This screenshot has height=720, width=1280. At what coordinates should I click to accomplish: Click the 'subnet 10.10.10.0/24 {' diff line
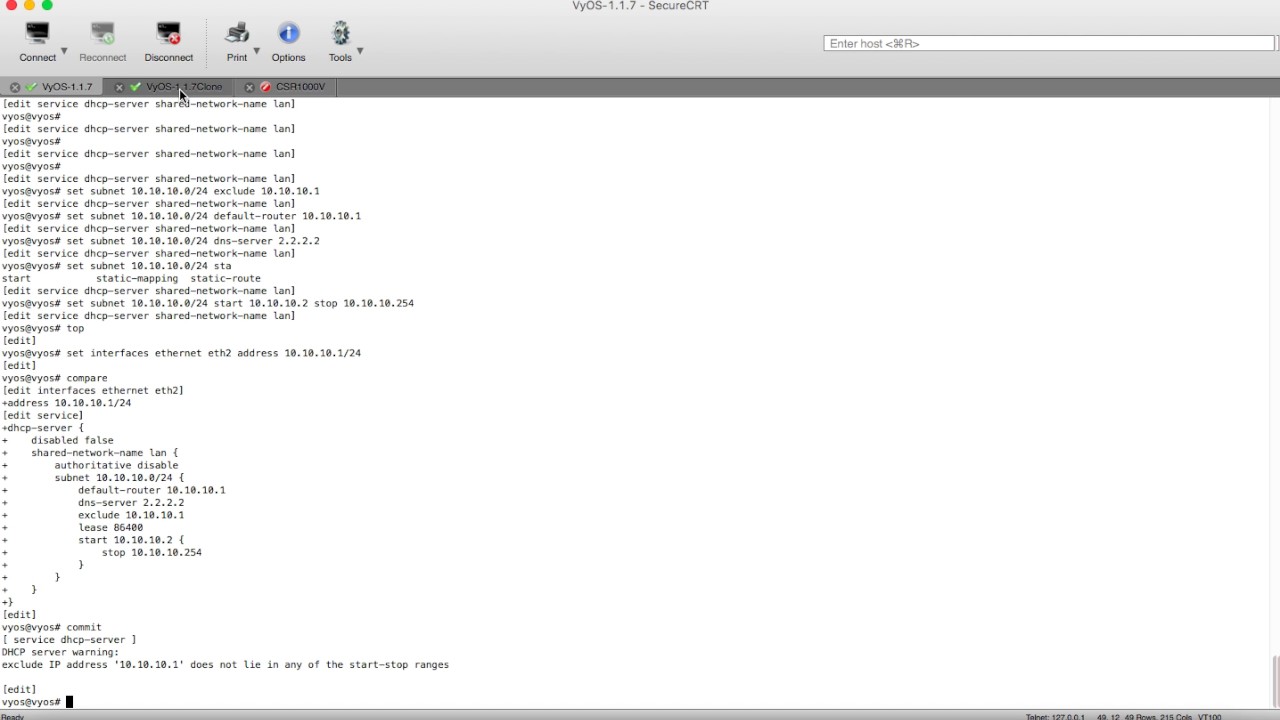(x=119, y=478)
